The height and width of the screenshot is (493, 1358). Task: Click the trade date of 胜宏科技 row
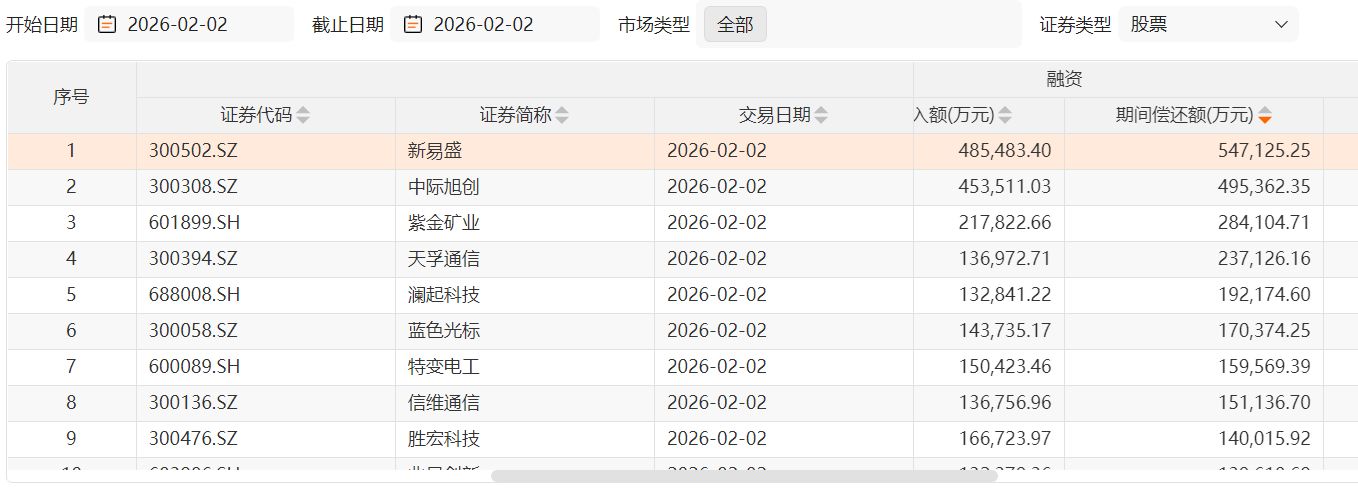tap(717, 440)
